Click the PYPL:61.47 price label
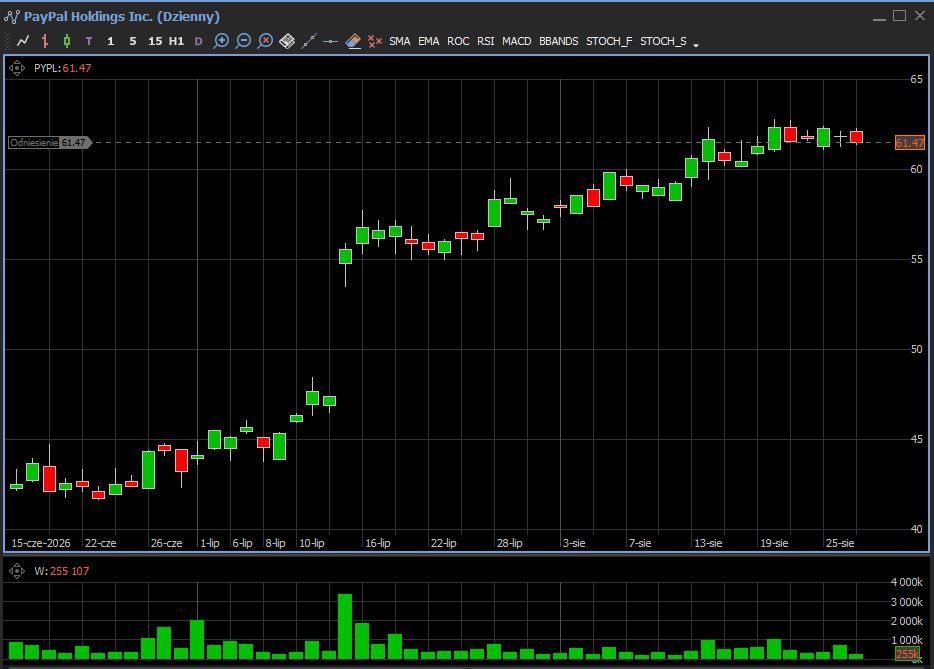Image resolution: width=934 pixels, height=669 pixels. pos(63,68)
